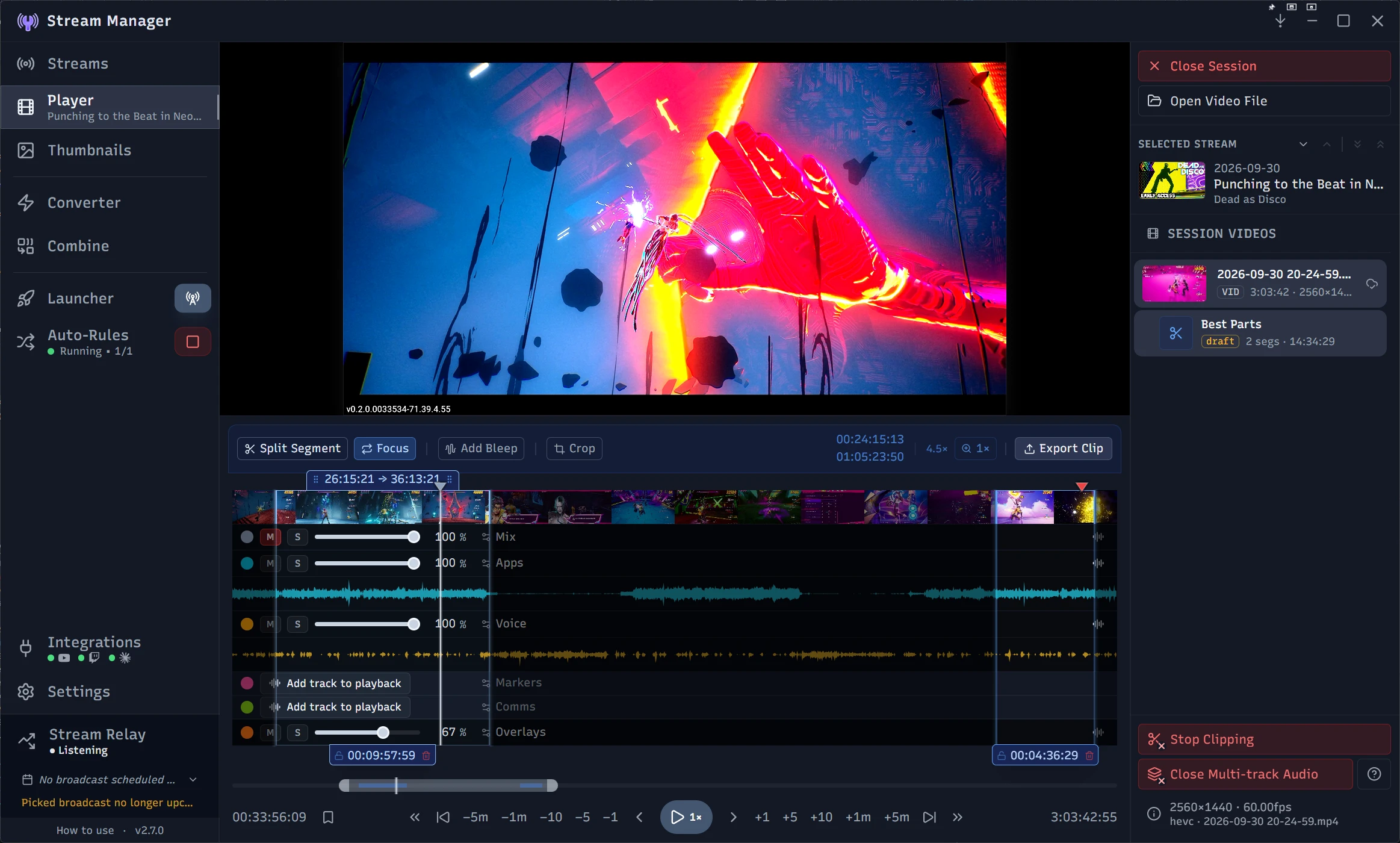
Task: Adjust the Overlays volume slider at 67%
Action: pyautogui.click(x=383, y=732)
